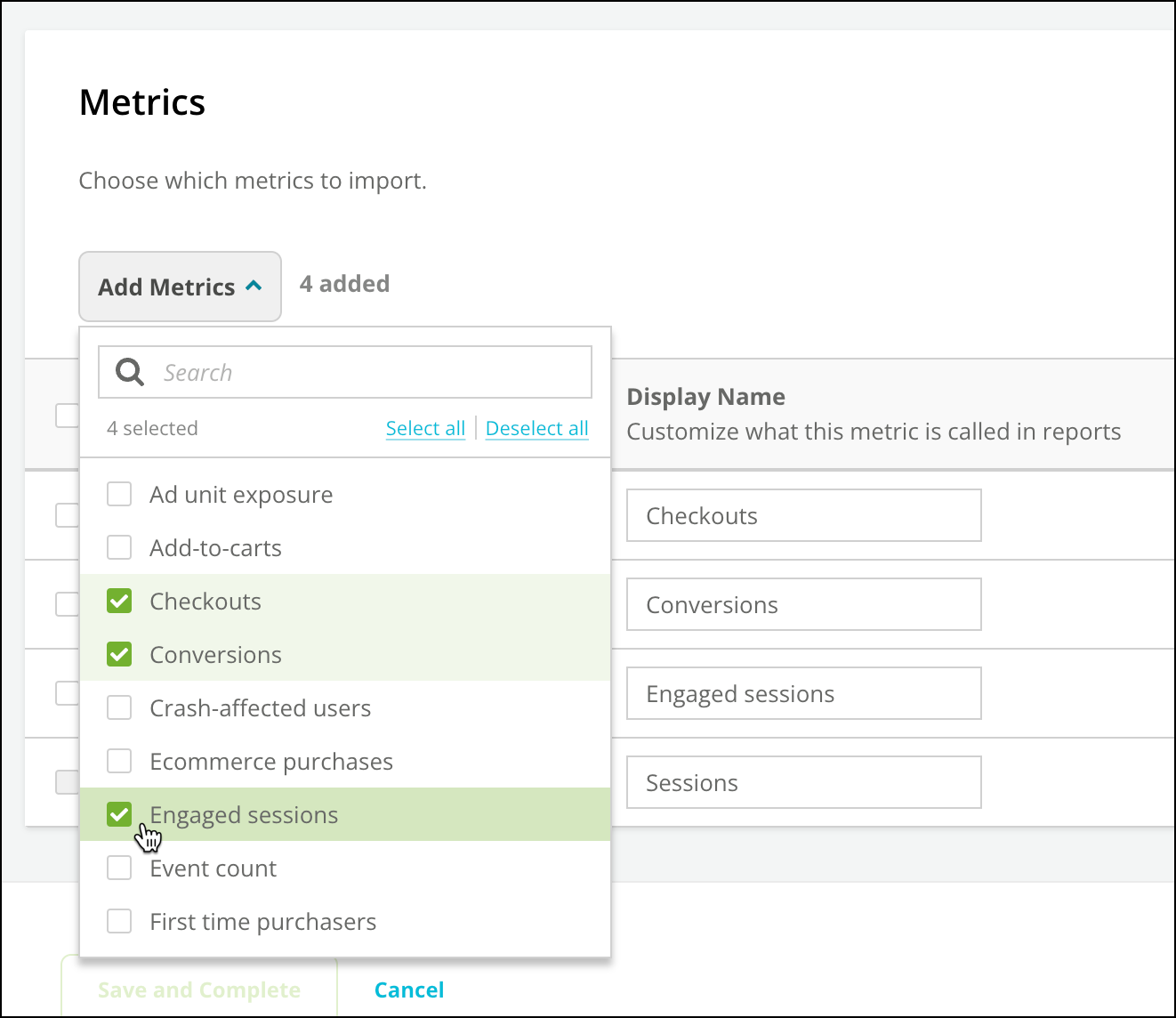Check the Crash-affected users checkbox
Viewport: 1176px width, 1018px height.
pyautogui.click(x=119, y=707)
